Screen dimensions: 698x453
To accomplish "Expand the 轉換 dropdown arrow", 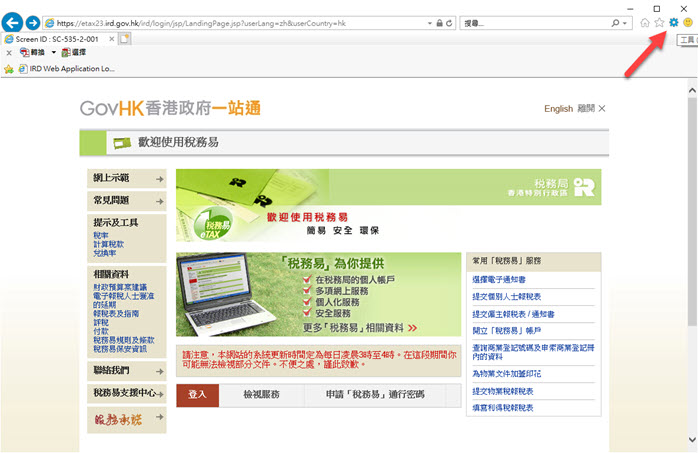I will click(53, 53).
